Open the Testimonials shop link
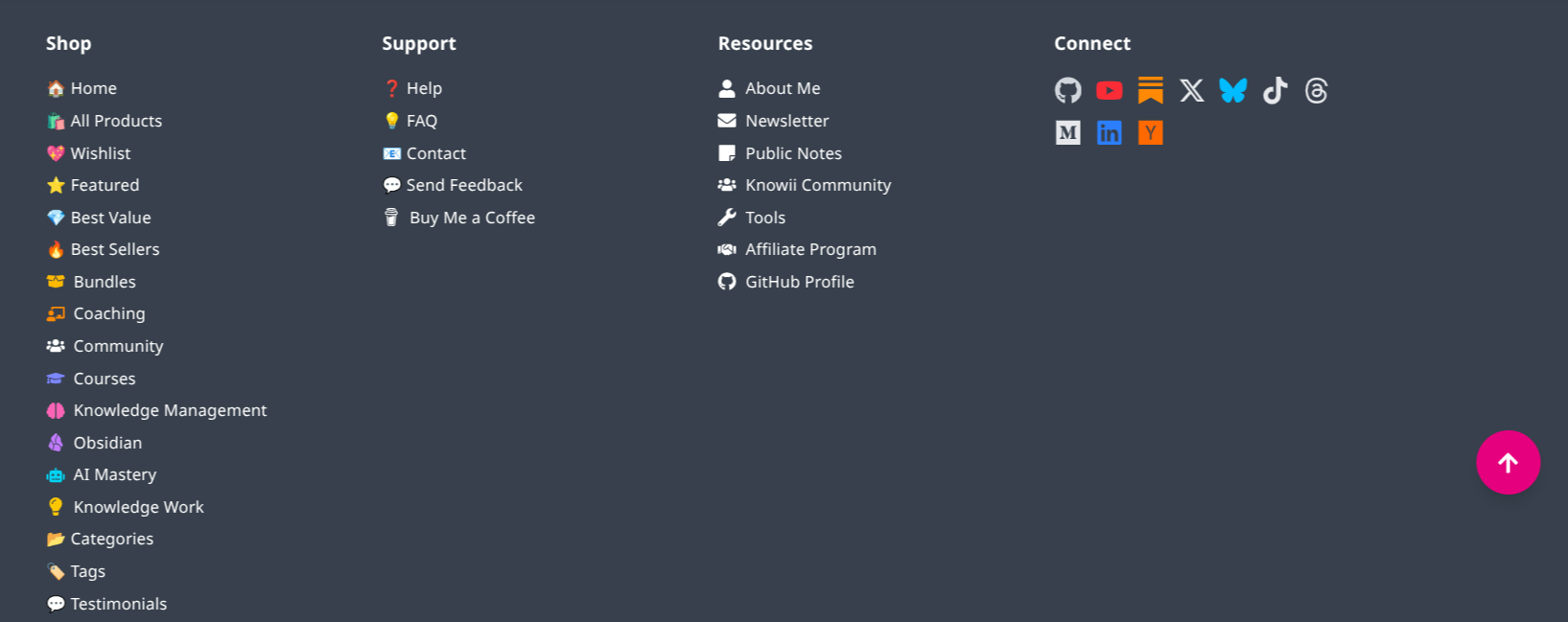This screenshot has width=1568, height=622. [x=118, y=604]
